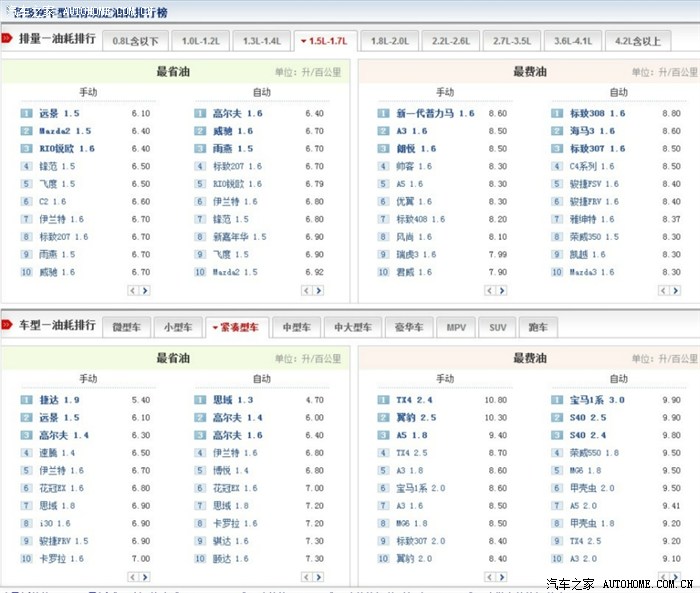
Task: Open the C2 1.6 entry
Action: (53, 201)
